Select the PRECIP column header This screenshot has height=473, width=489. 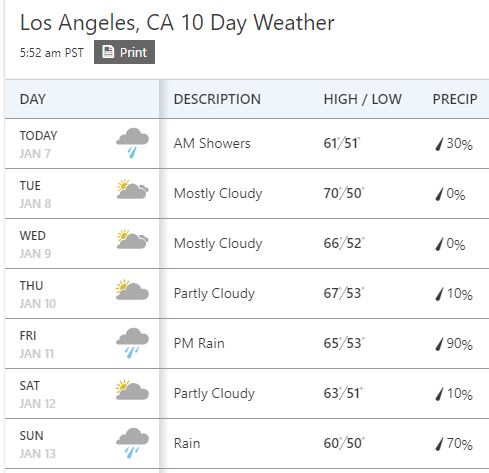tap(455, 99)
